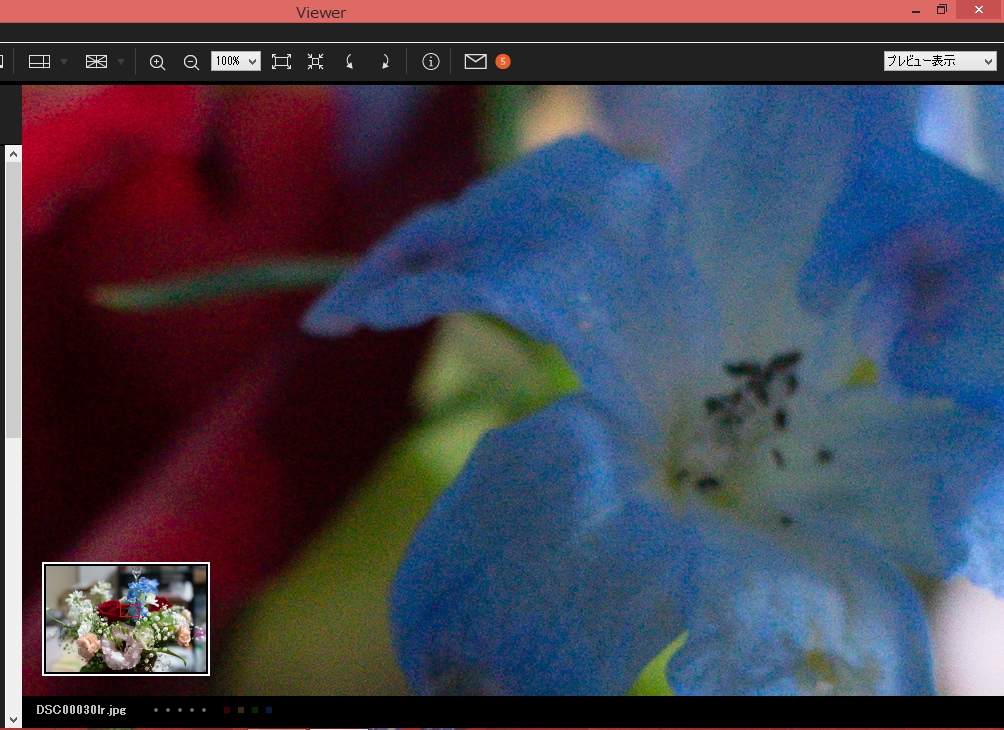Select the yellow color label swatch
Screen dimensions: 1004x730
(x=241, y=710)
